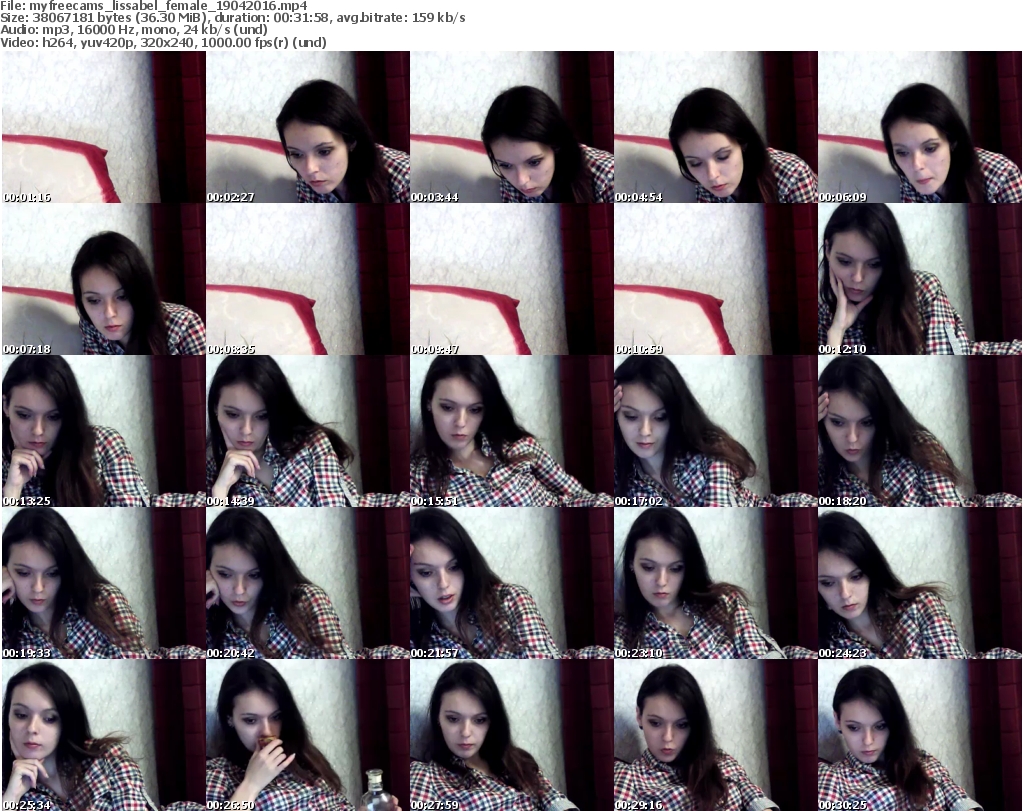The height and width of the screenshot is (811, 1024).
Task: Select the thumbnail at 00:10:59
Action: (716, 279)
